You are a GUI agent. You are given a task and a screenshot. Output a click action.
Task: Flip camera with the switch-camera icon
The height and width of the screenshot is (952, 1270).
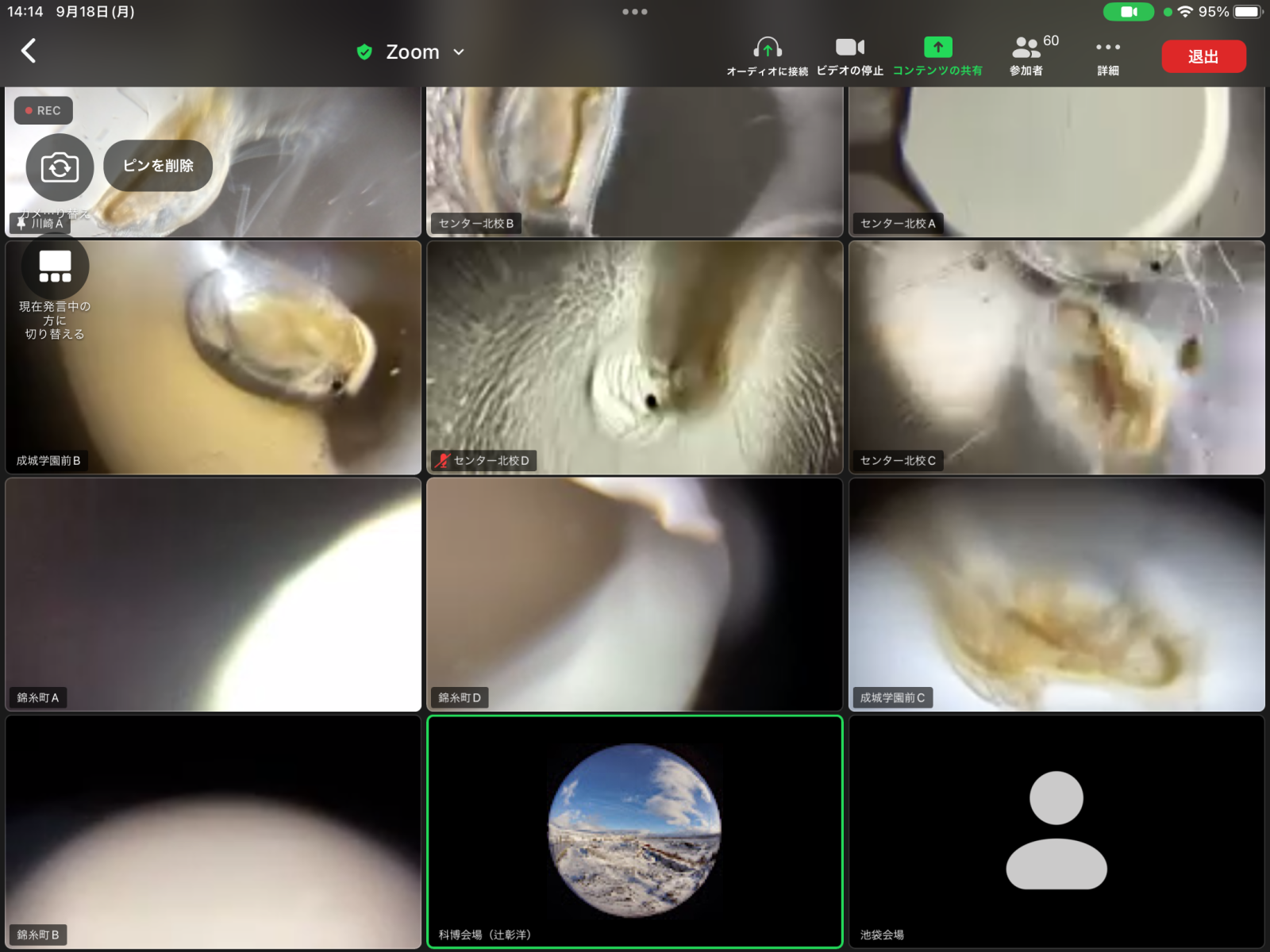pyautogui.click(x=60, y=167)
